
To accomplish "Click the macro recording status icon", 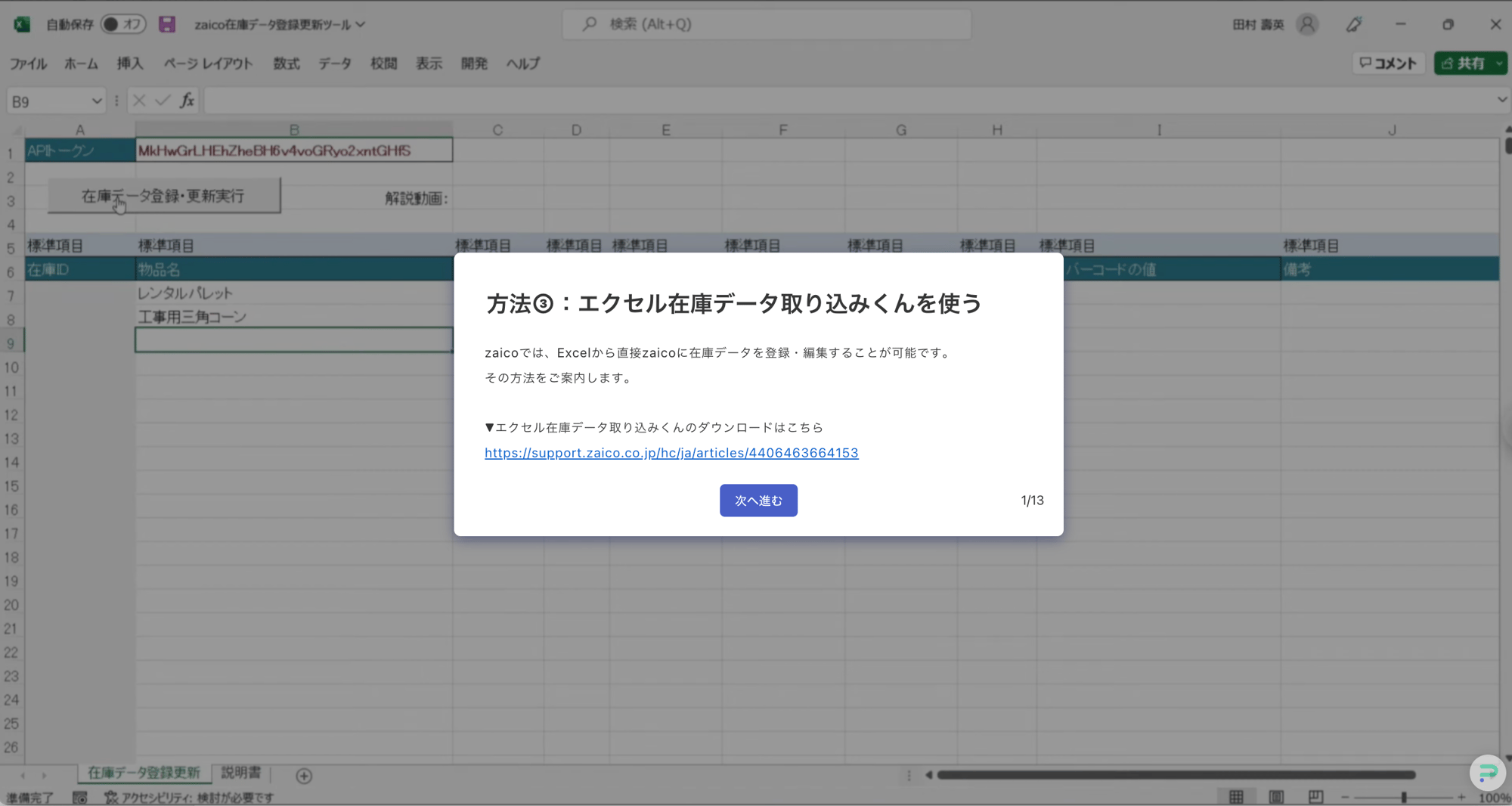I will [79, 798].
